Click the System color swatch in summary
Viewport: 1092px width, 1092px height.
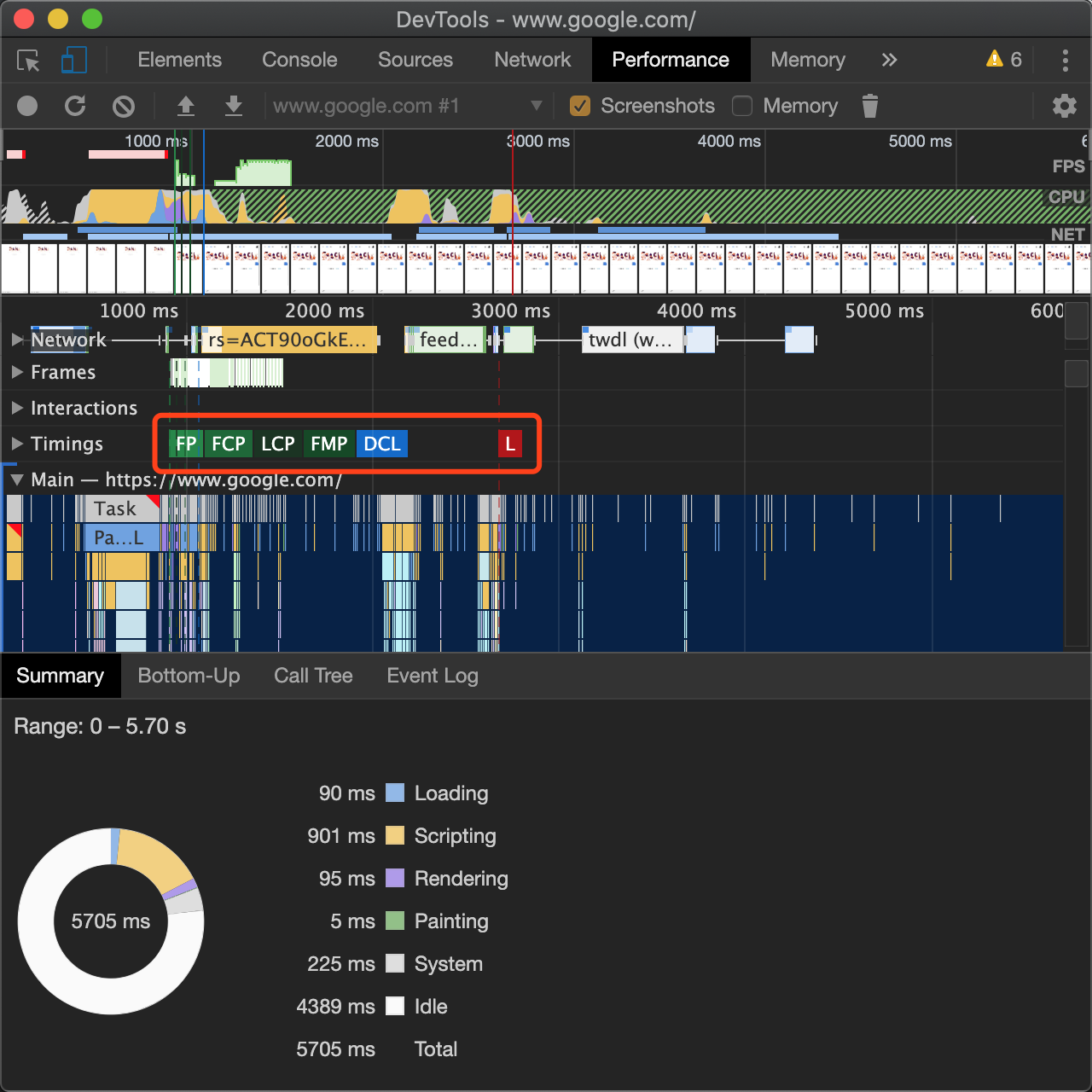click(395, 963)
